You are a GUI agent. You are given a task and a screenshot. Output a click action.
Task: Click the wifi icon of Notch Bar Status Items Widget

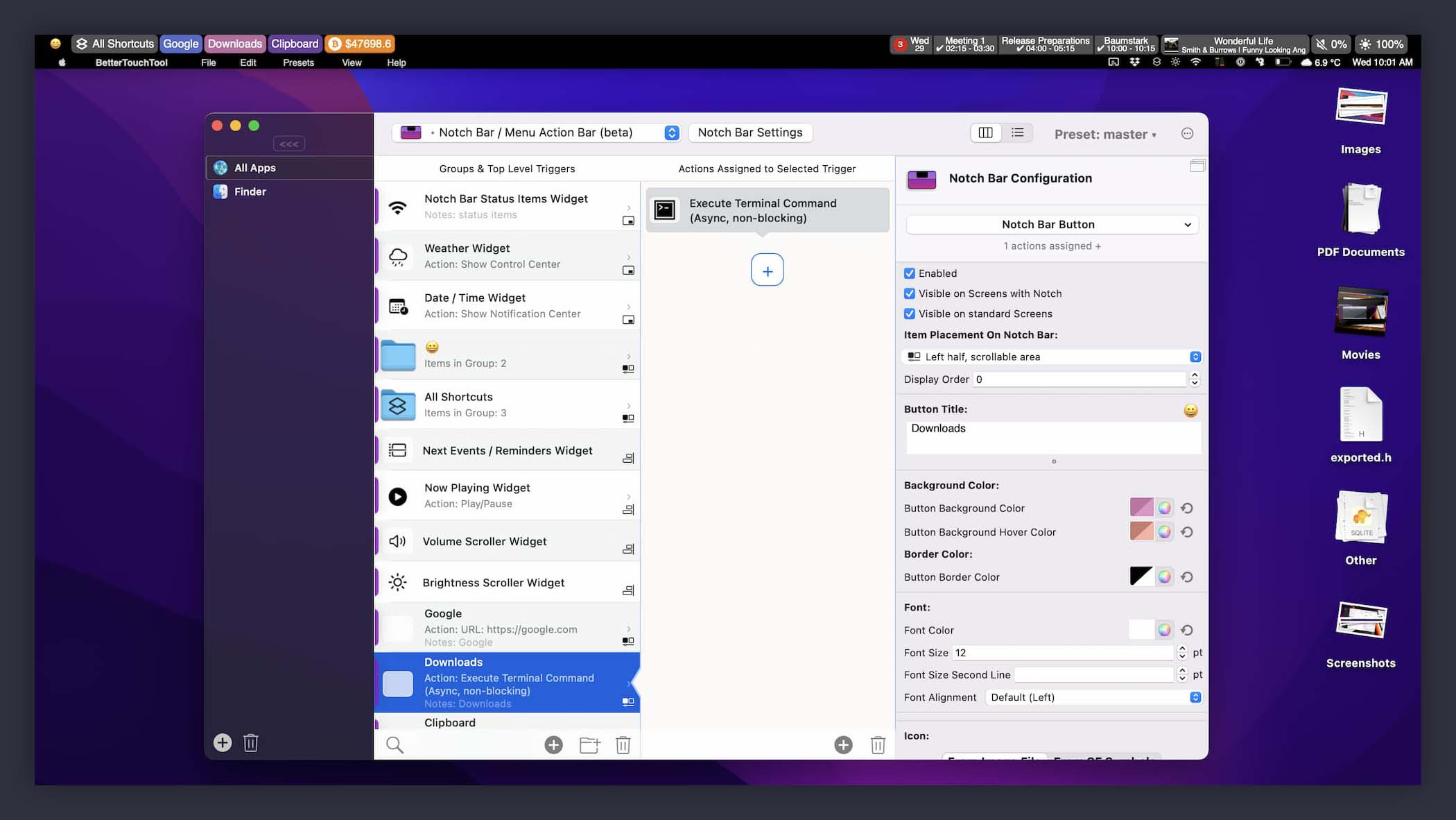click(397, 207)
